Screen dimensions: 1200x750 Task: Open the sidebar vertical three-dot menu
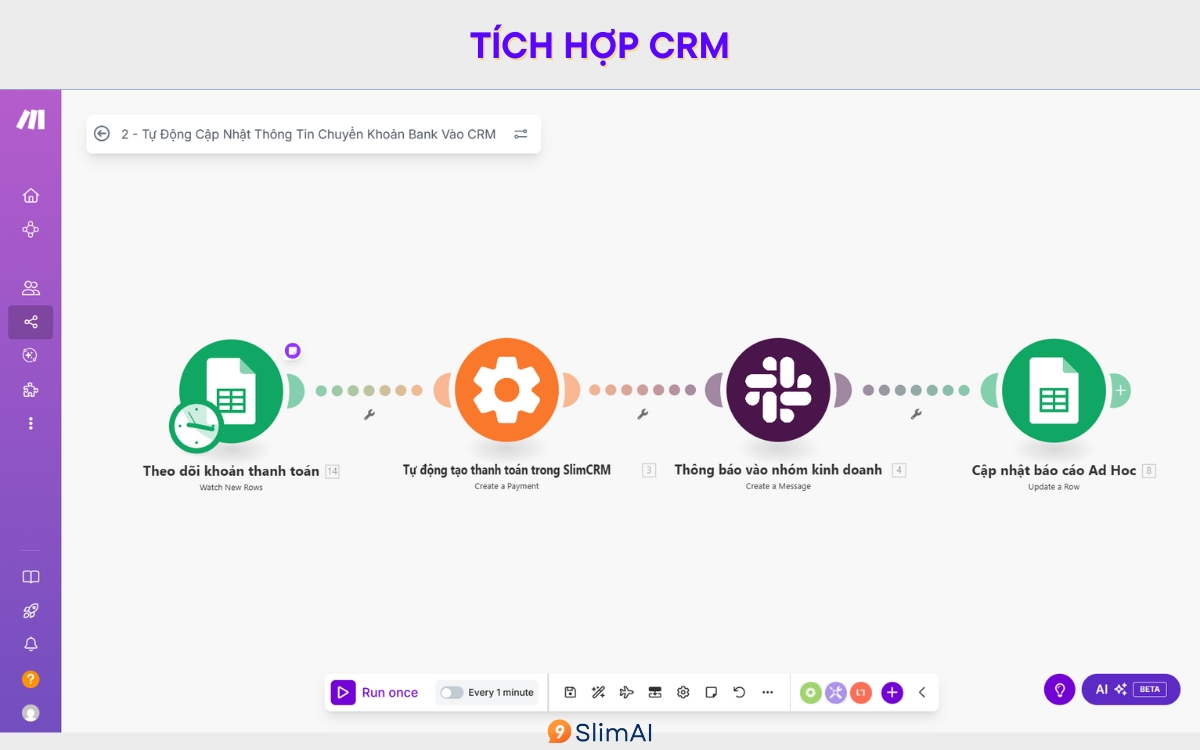31,423
